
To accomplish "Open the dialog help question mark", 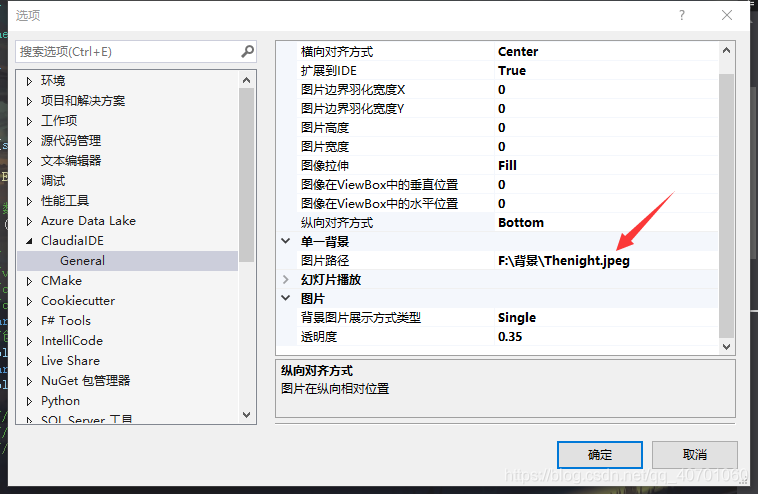I will coord(682,15).
